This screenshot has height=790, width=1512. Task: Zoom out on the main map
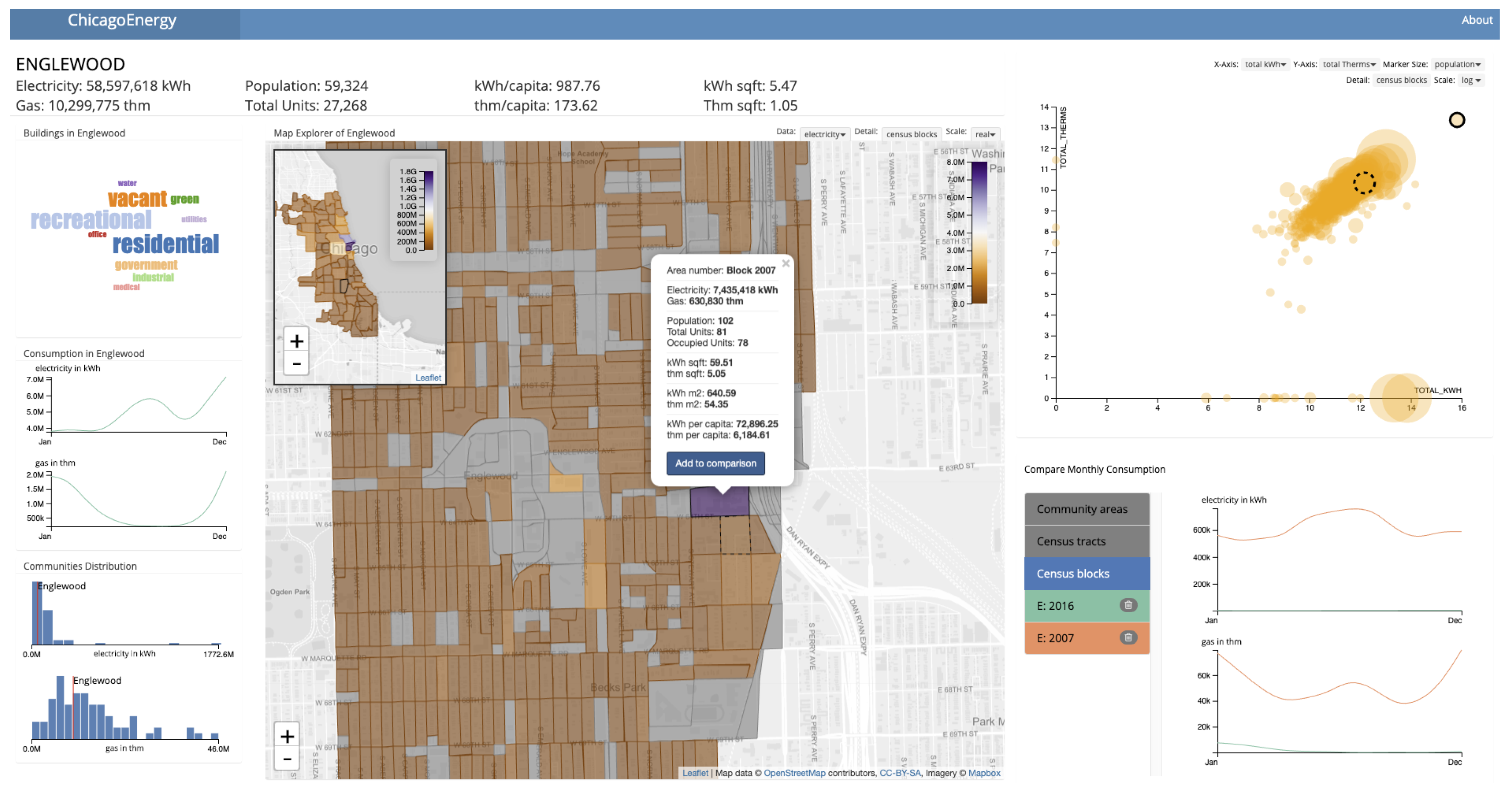[287, 759]
